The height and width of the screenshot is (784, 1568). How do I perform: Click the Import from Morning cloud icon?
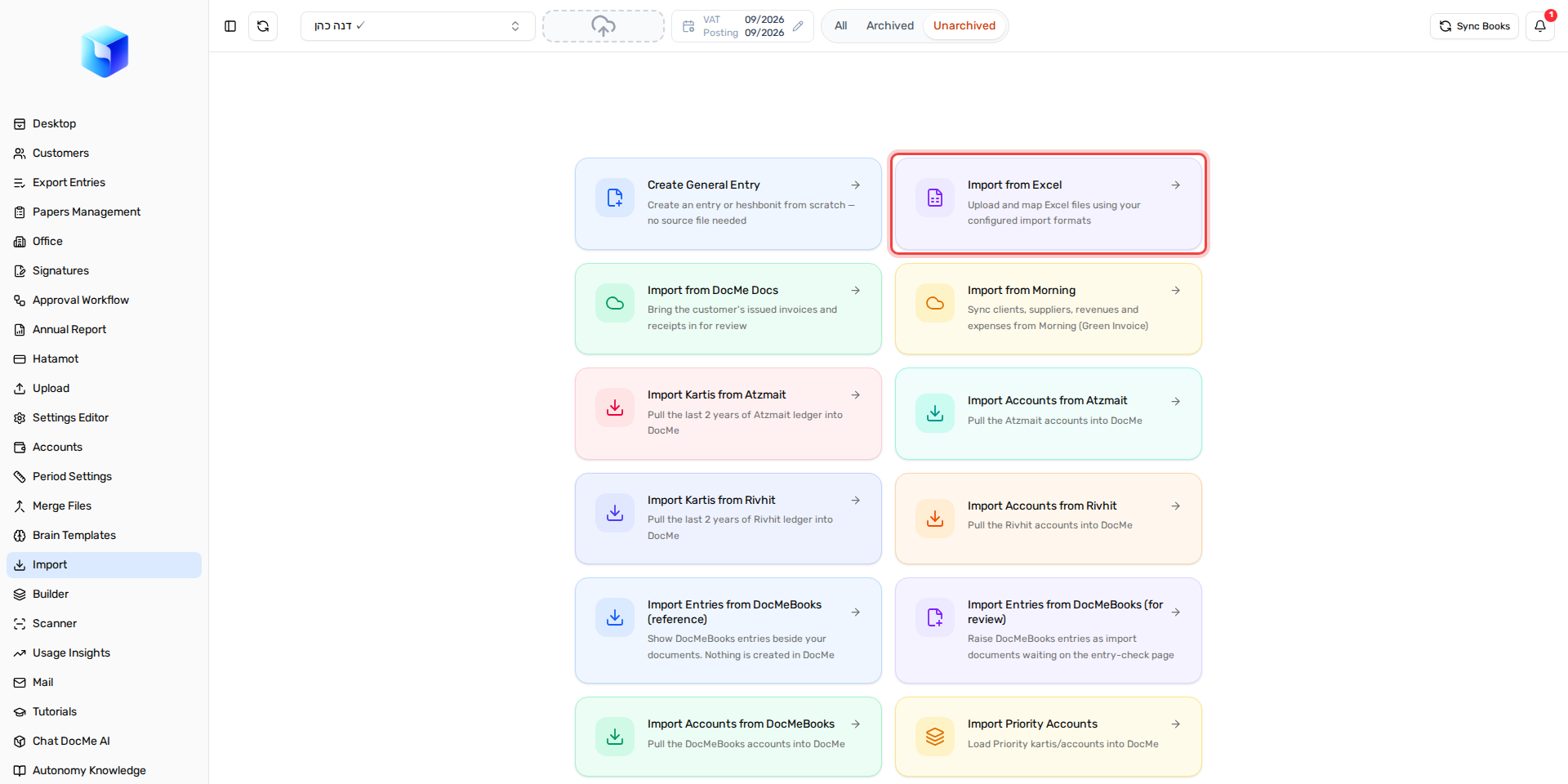[x=935, y=303]
